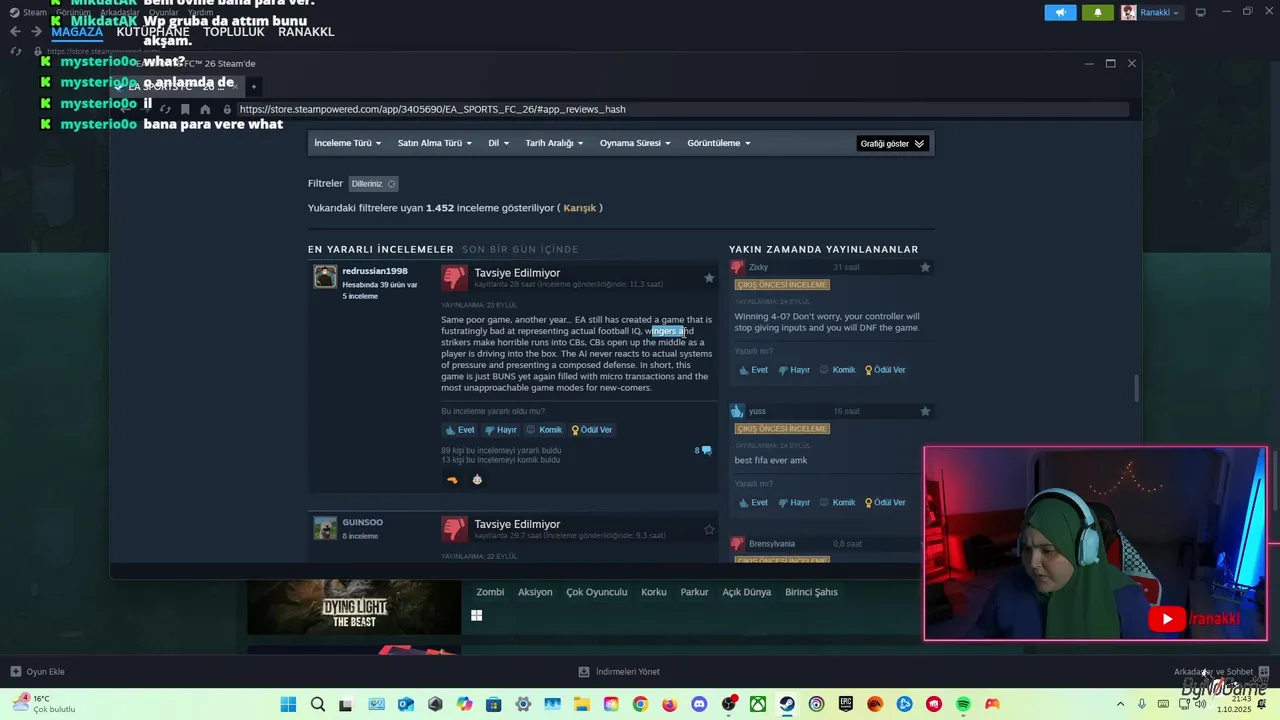Expand the Dil language filter
This screenshot has width=1280, height=720.
498,143
